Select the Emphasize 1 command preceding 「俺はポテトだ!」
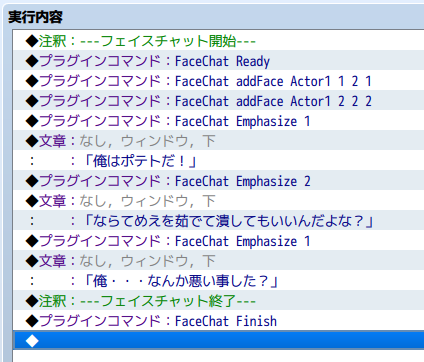The height and width of the screenshot is (362, 424). click(x=219, y=121)
